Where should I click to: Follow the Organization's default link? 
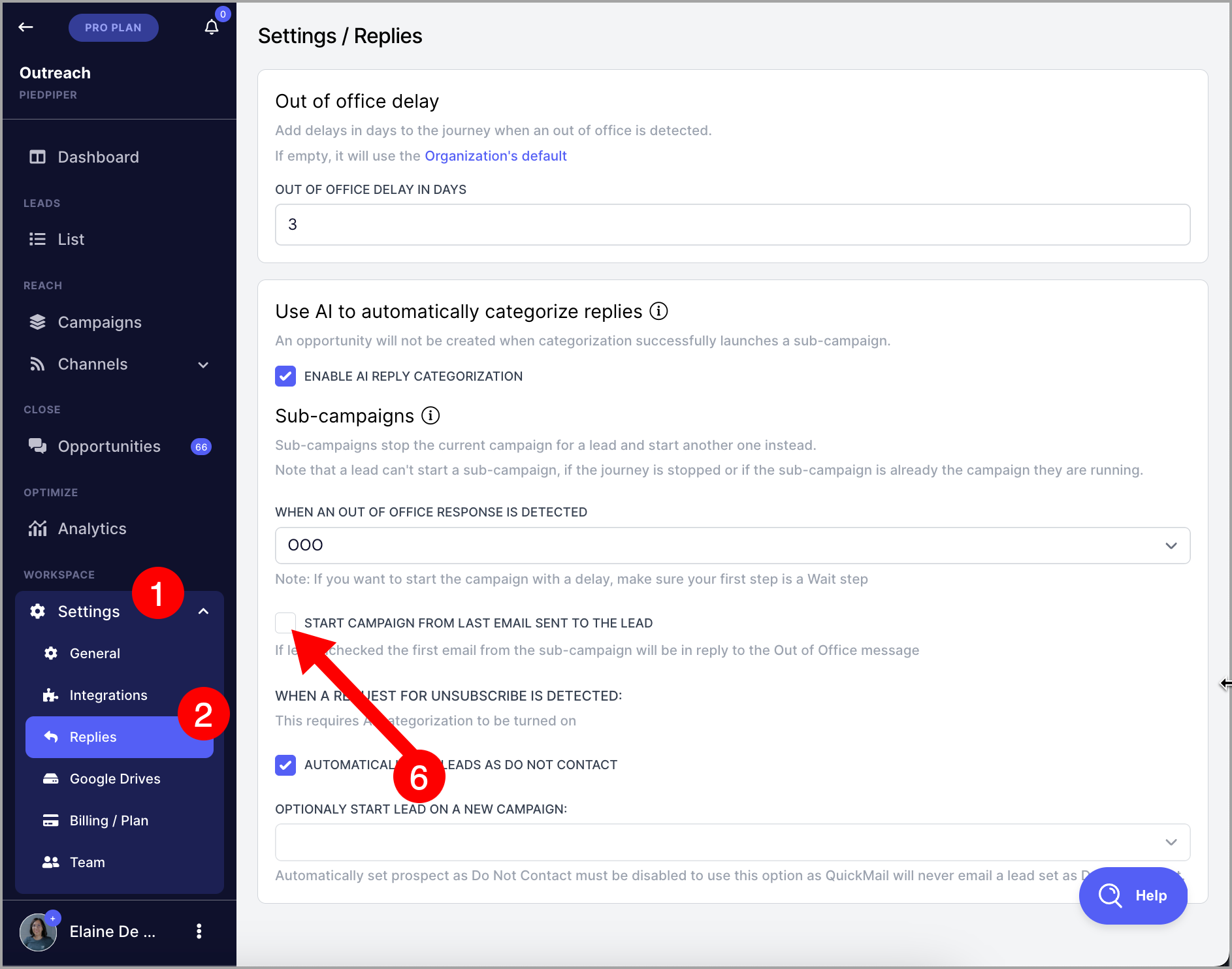pyautogui.click(x=495, y=156)
